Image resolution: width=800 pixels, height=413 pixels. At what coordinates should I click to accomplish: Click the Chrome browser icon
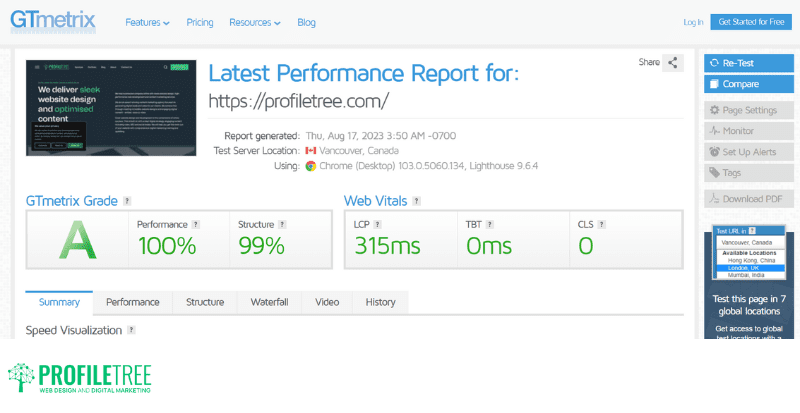coord(311,166)
